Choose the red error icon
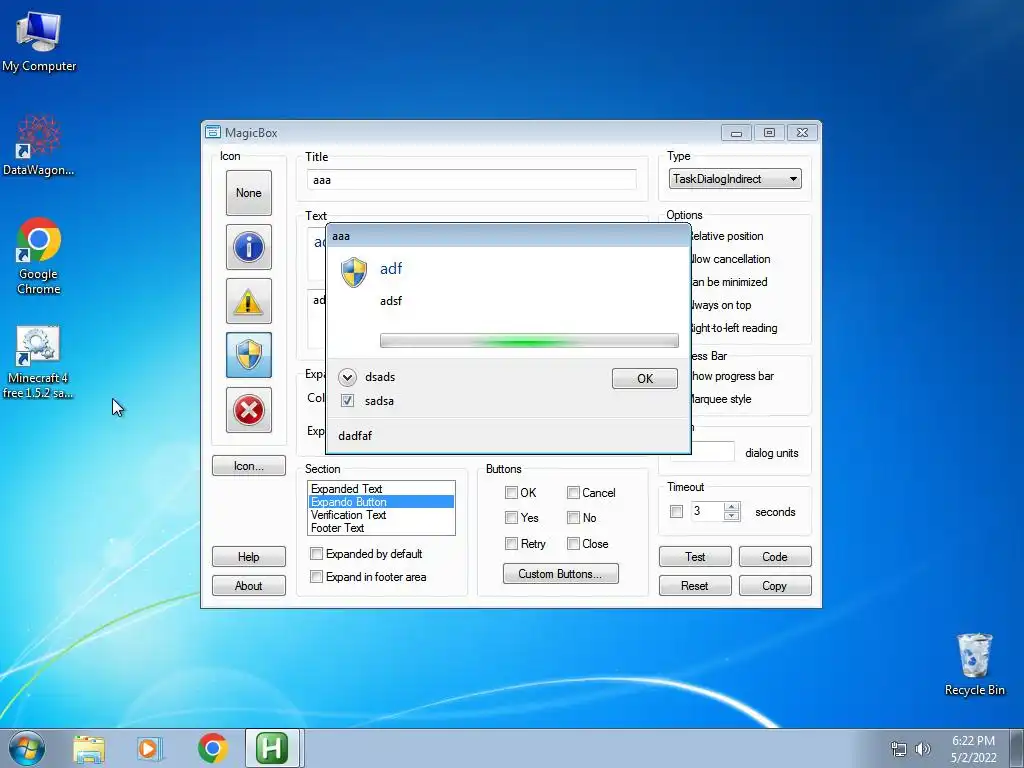1024x768 pixels. [249, 410]
